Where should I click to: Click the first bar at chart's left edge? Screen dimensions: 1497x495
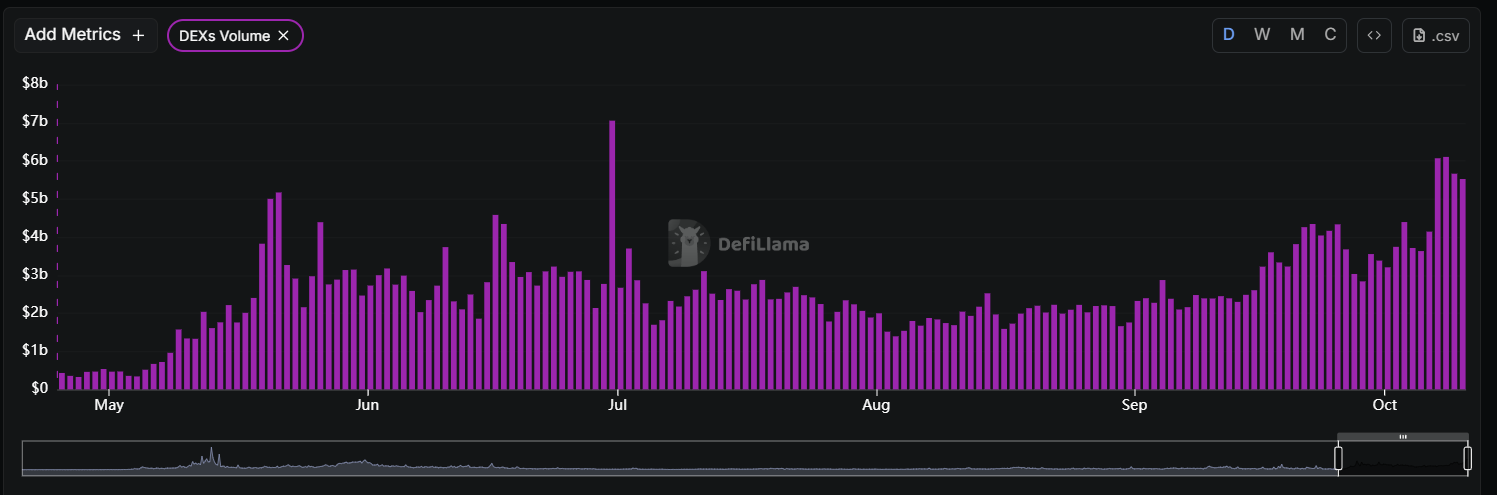tap(61, 380)
